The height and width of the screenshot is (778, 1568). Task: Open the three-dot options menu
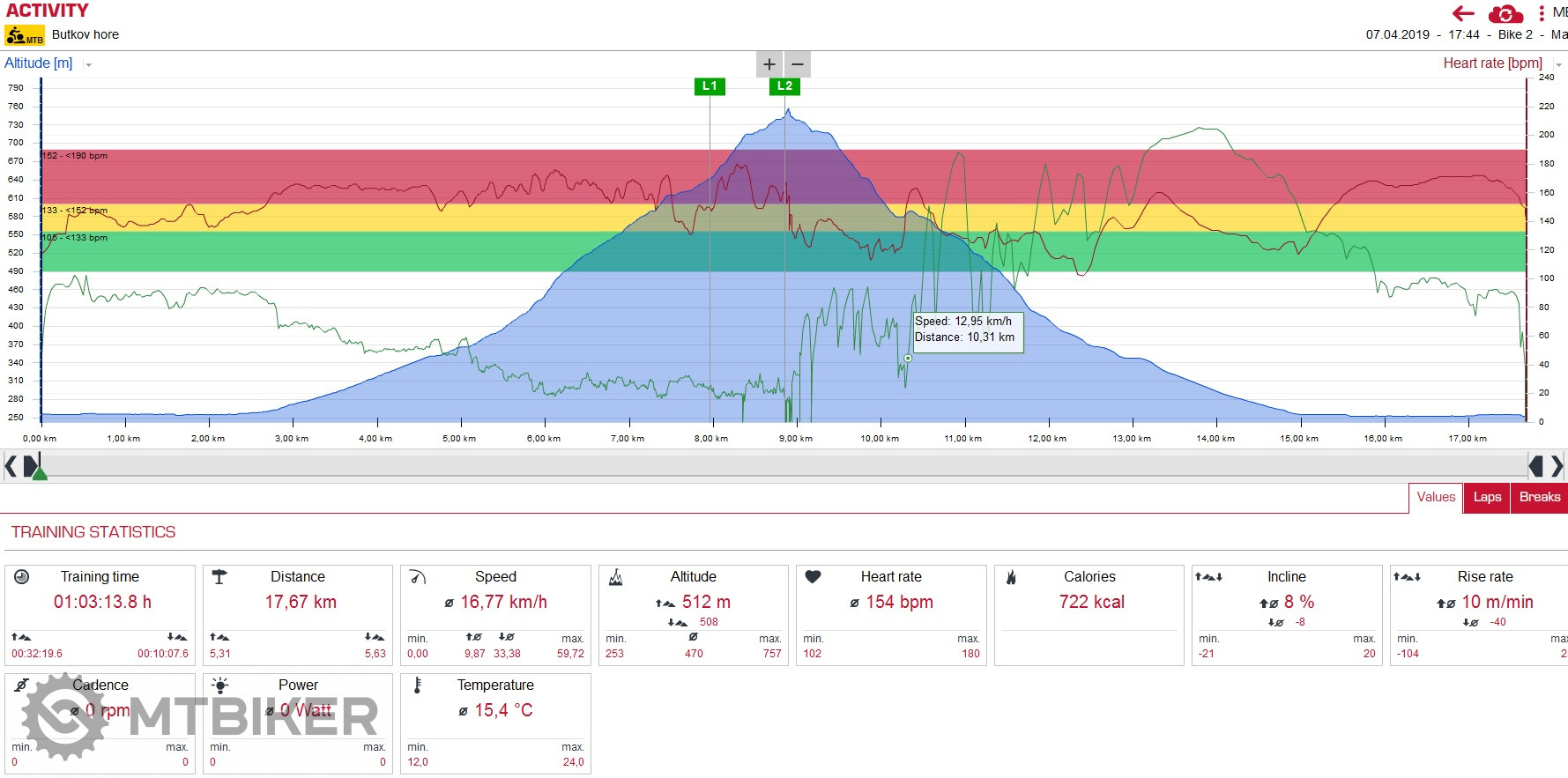1541,13
